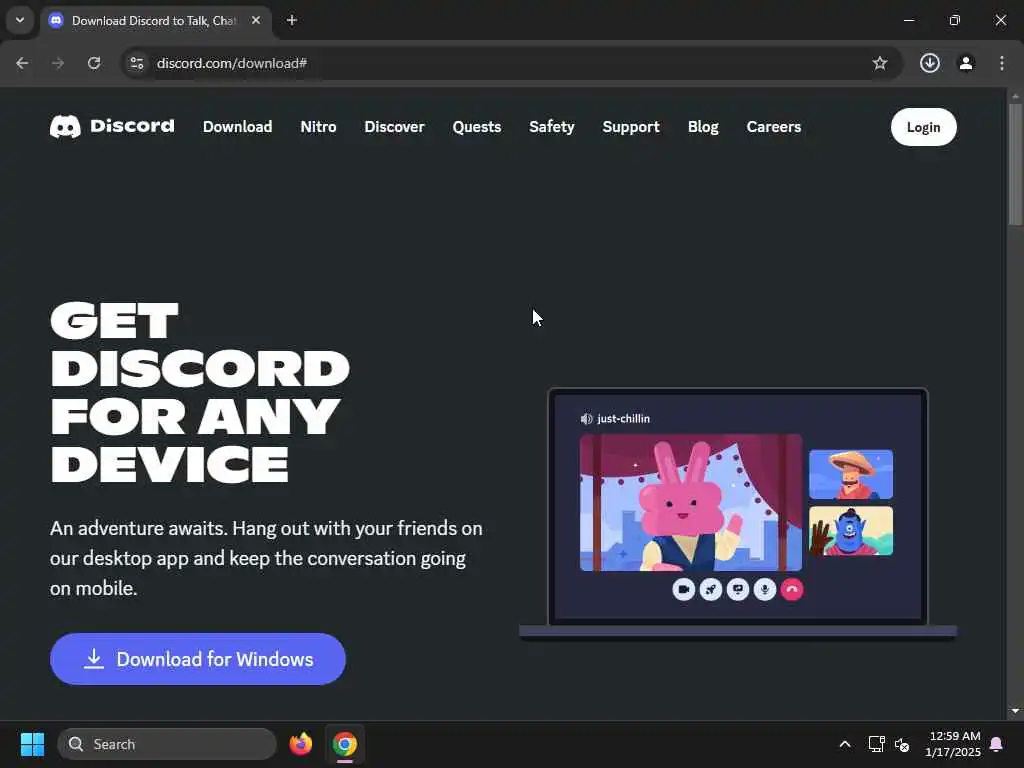Click the pink bunny character video tile

click(x=691, y=502)
